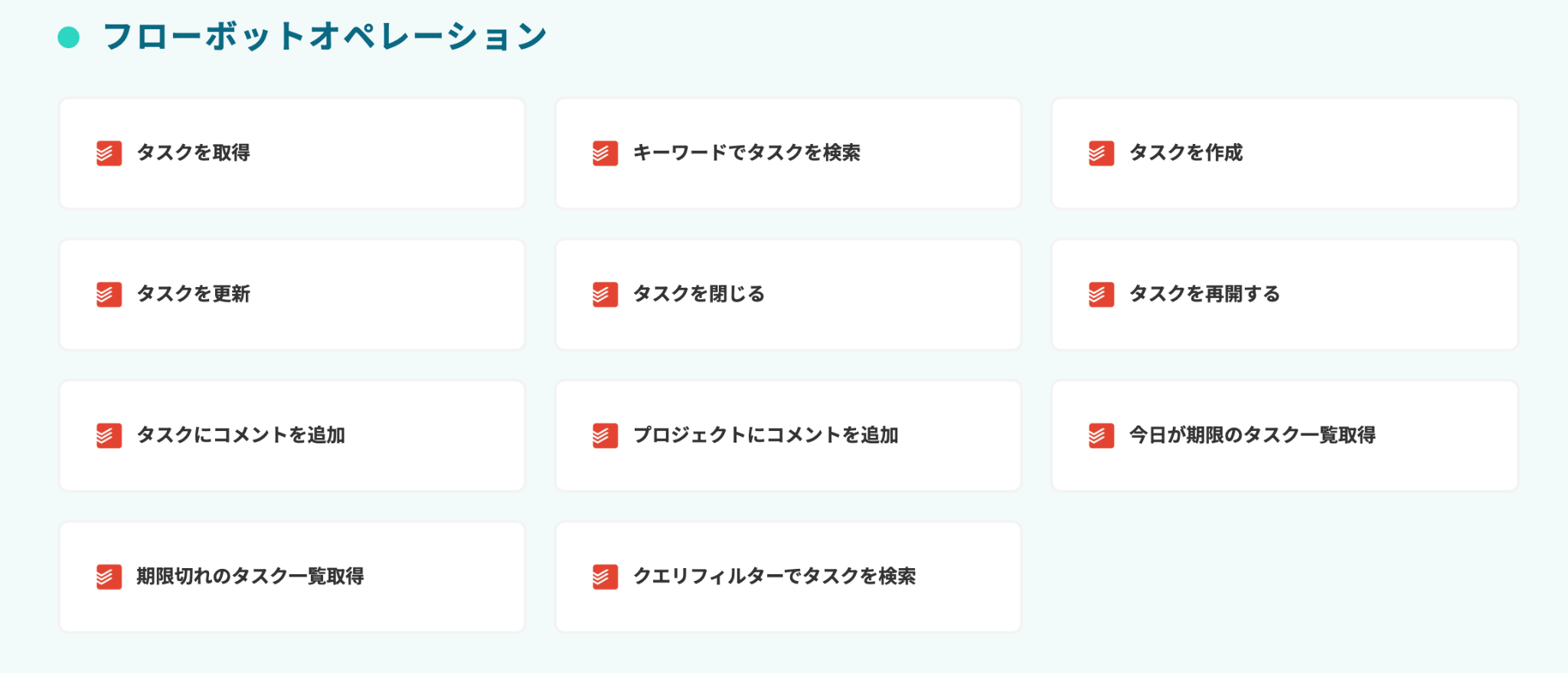Click Todoist icon beside キーワードでタスクを検索
Screen dimensions: 1568x673
(605, 153)
